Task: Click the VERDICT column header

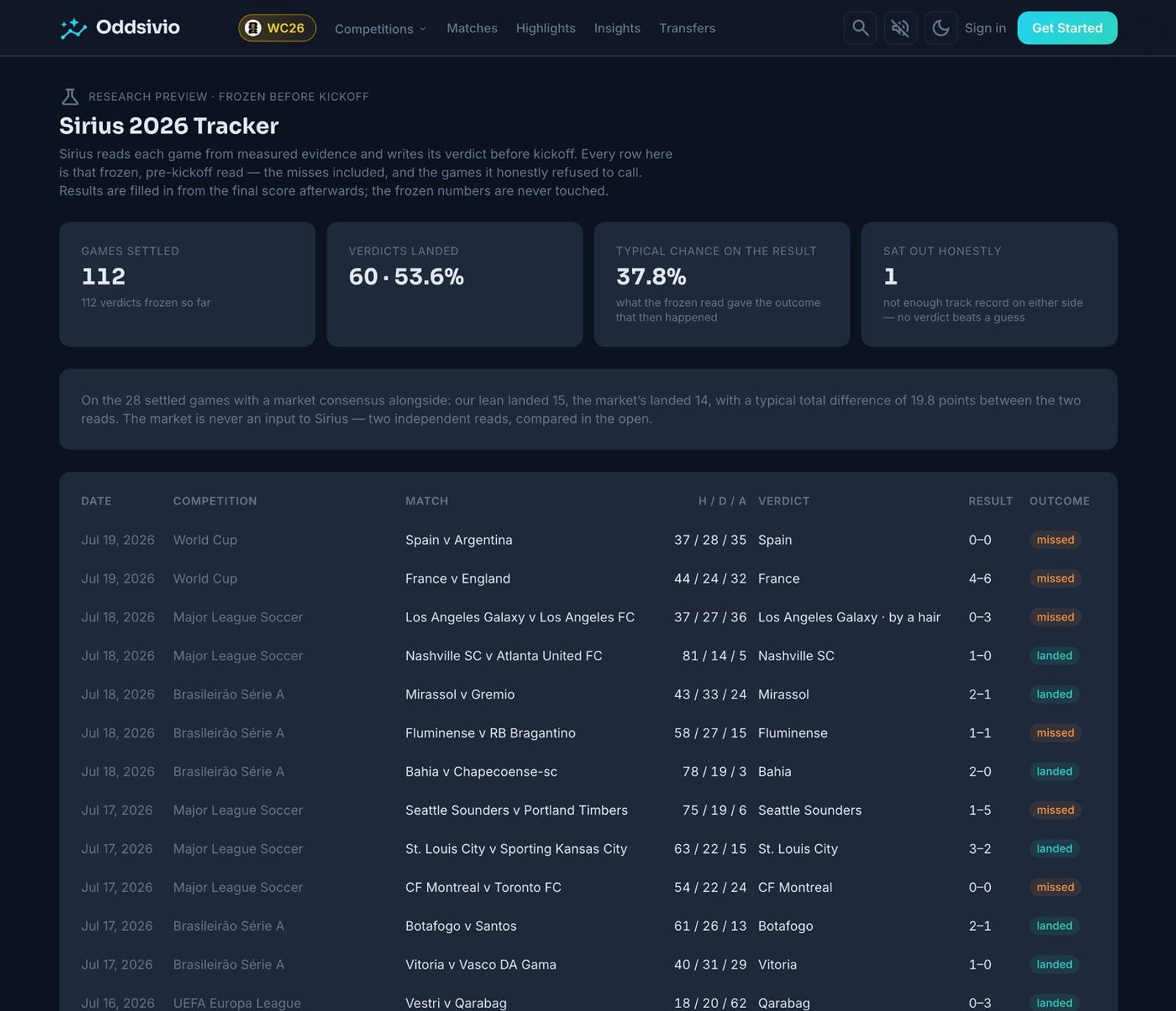Action: 784,501
